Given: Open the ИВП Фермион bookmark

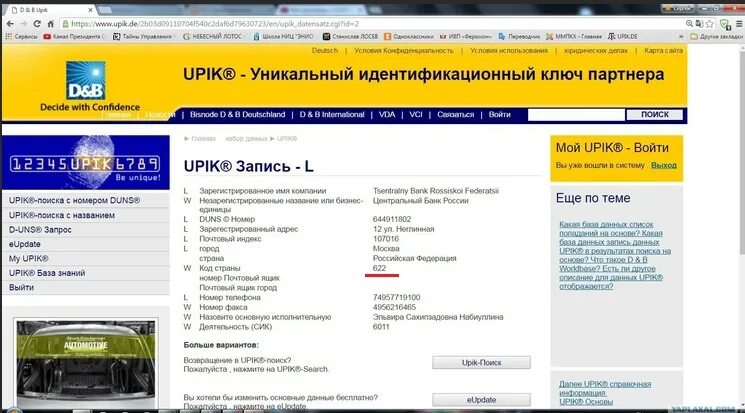Looking at the screenshot, I should pos(465,37).
